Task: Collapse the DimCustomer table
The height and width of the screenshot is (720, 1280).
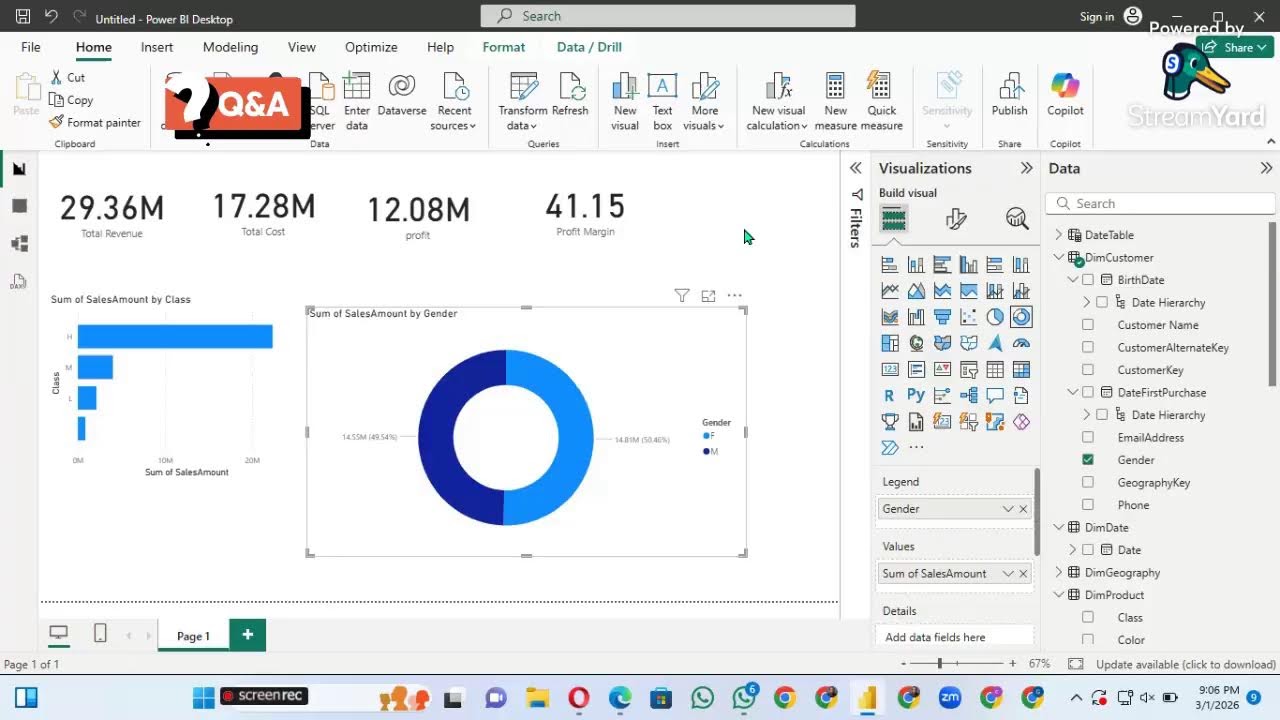Action: 1059,258
